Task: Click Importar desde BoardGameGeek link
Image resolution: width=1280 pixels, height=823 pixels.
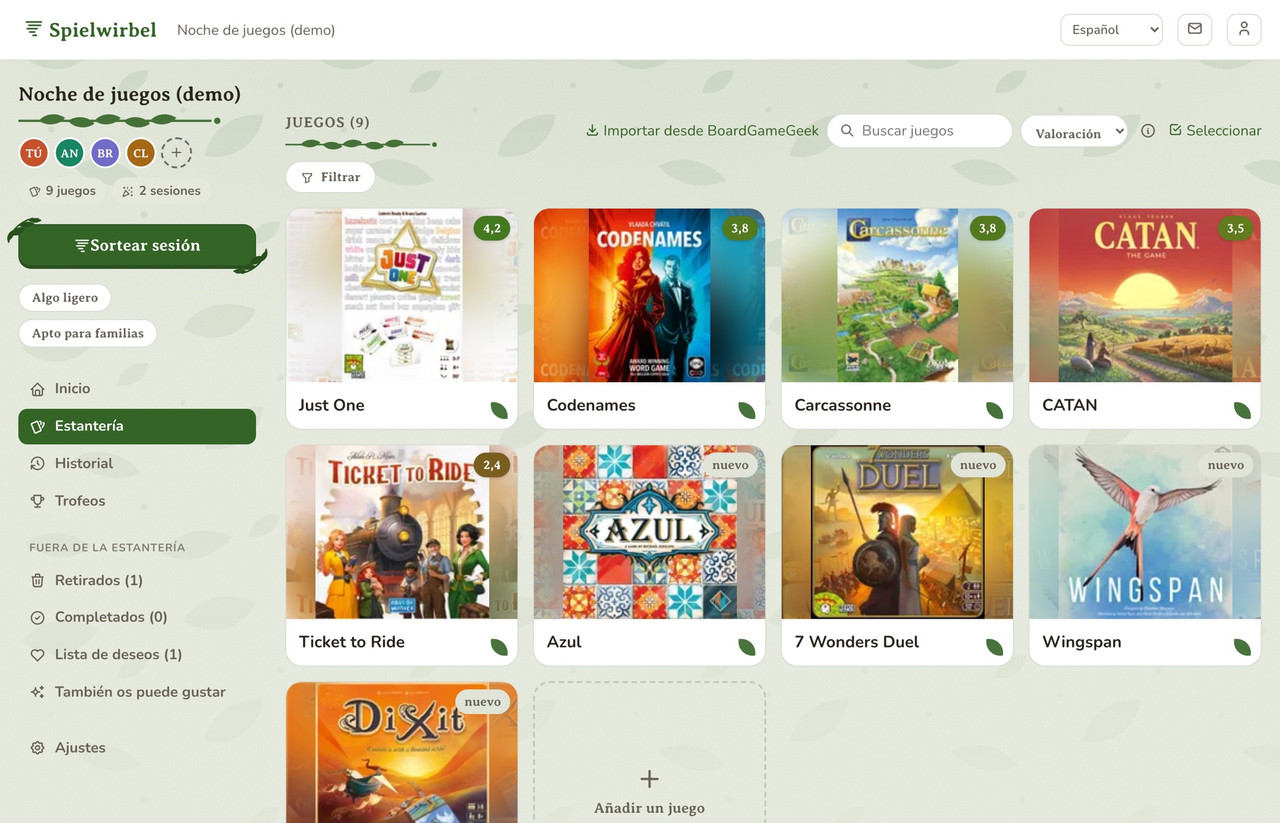Action: [702, 131]
